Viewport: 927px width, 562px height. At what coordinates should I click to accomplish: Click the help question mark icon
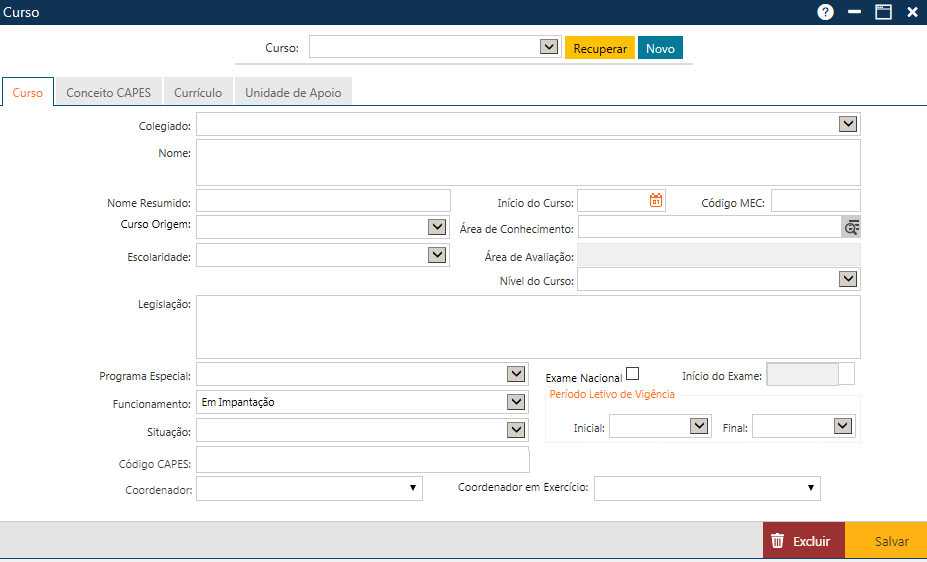[825, 12]
